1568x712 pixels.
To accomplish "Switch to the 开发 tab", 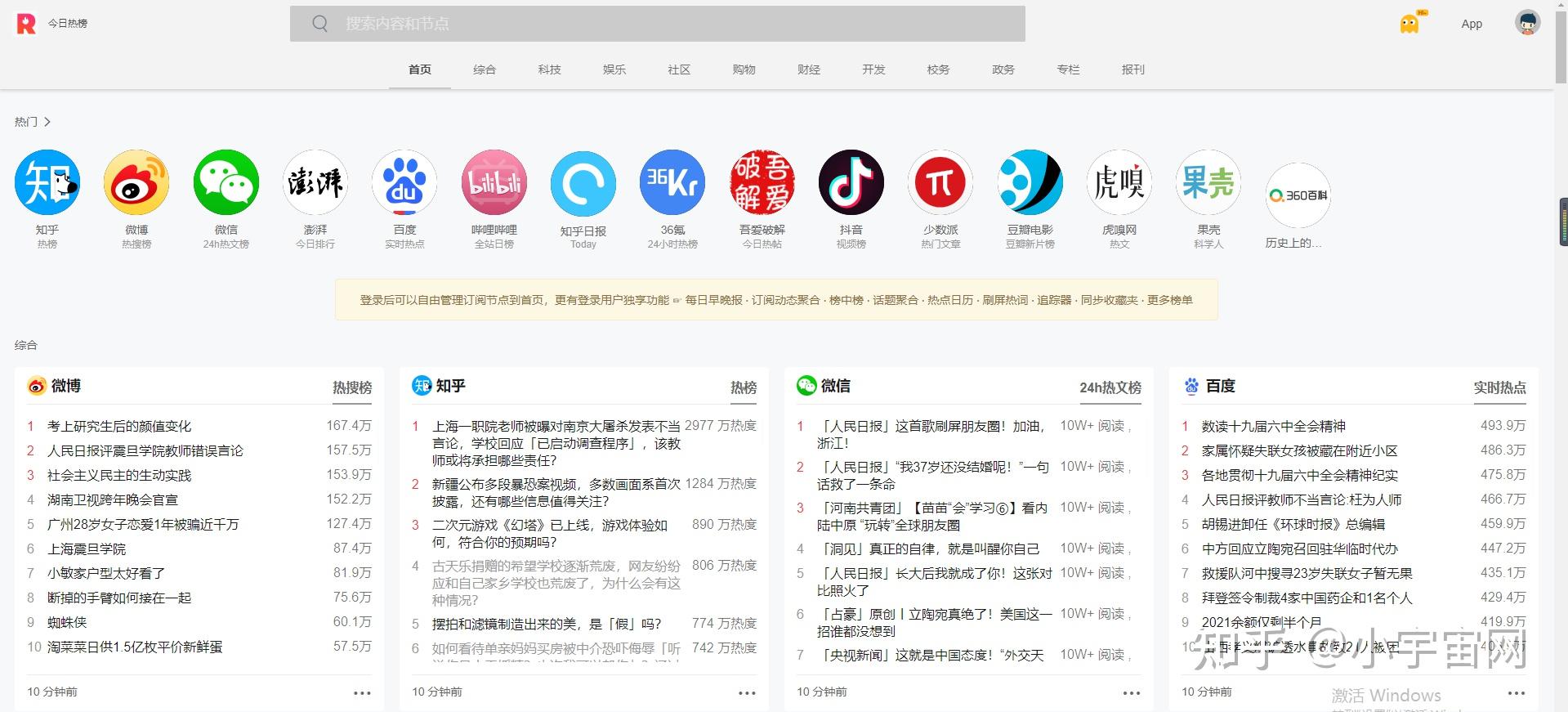I will [873, 69].
